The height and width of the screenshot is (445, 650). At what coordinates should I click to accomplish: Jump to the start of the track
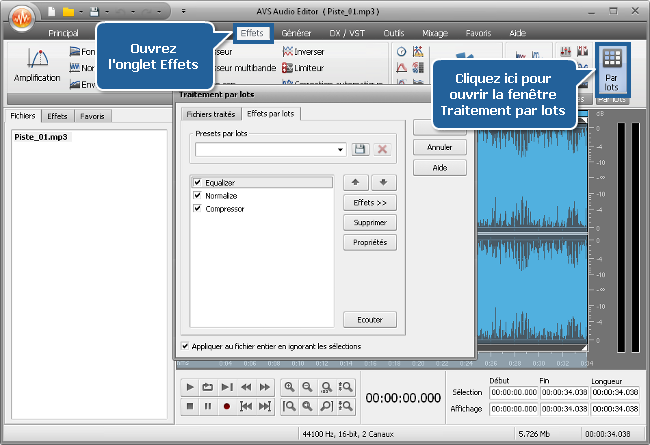pyautogui.click(x=245, y=406)
